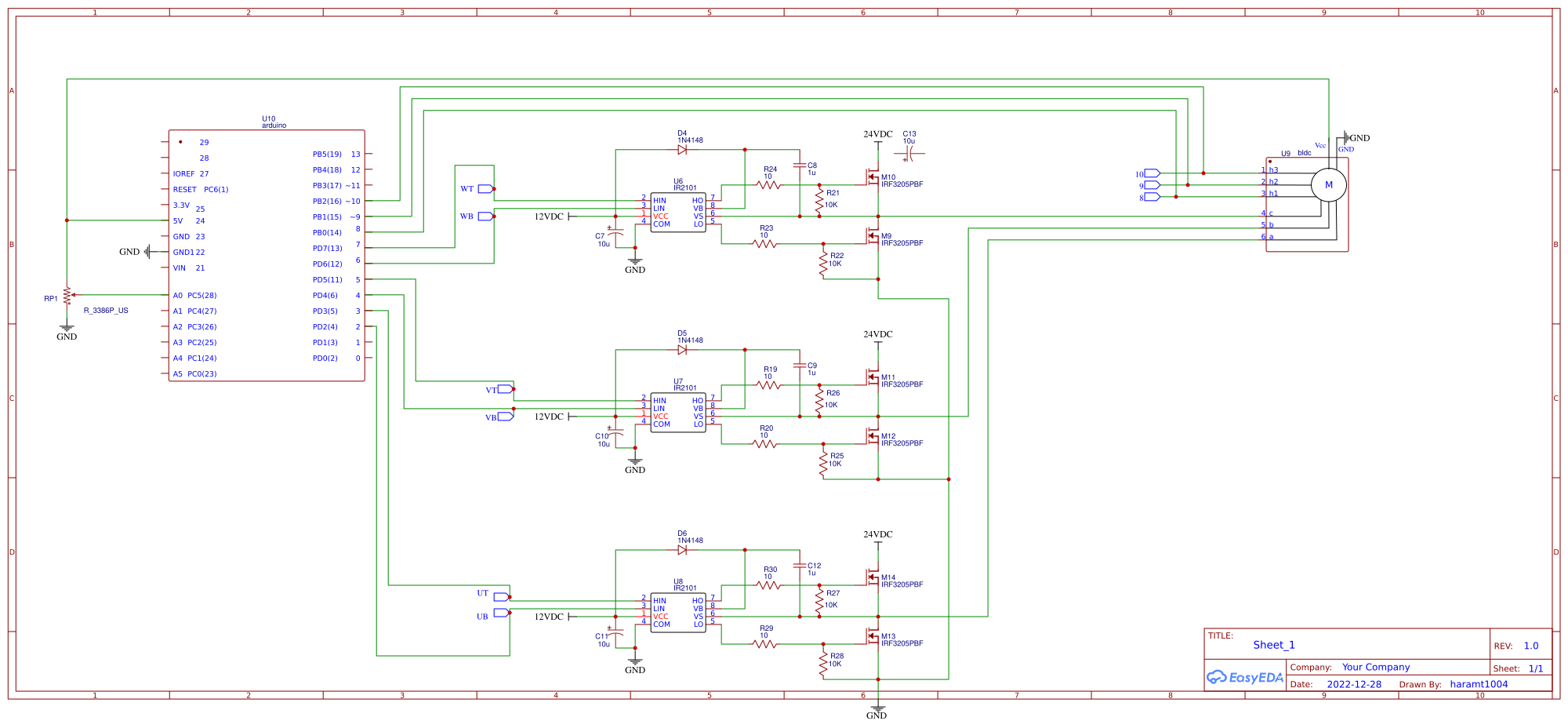Select MOSFET M13 IRF3205PBF
The image size is (1568, 728).
(874, 635)
